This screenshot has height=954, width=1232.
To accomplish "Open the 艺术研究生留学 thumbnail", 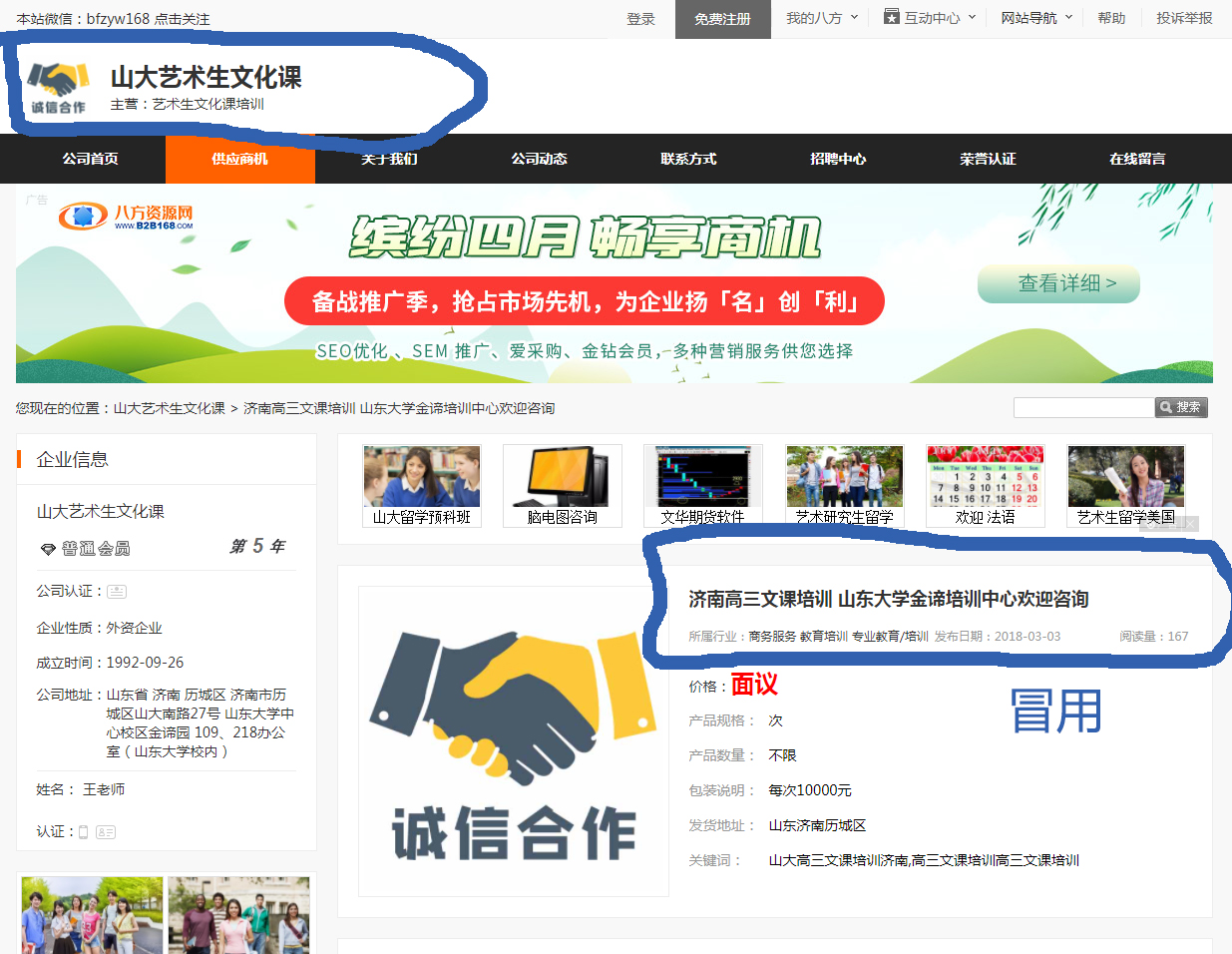I will coord(845,486).
